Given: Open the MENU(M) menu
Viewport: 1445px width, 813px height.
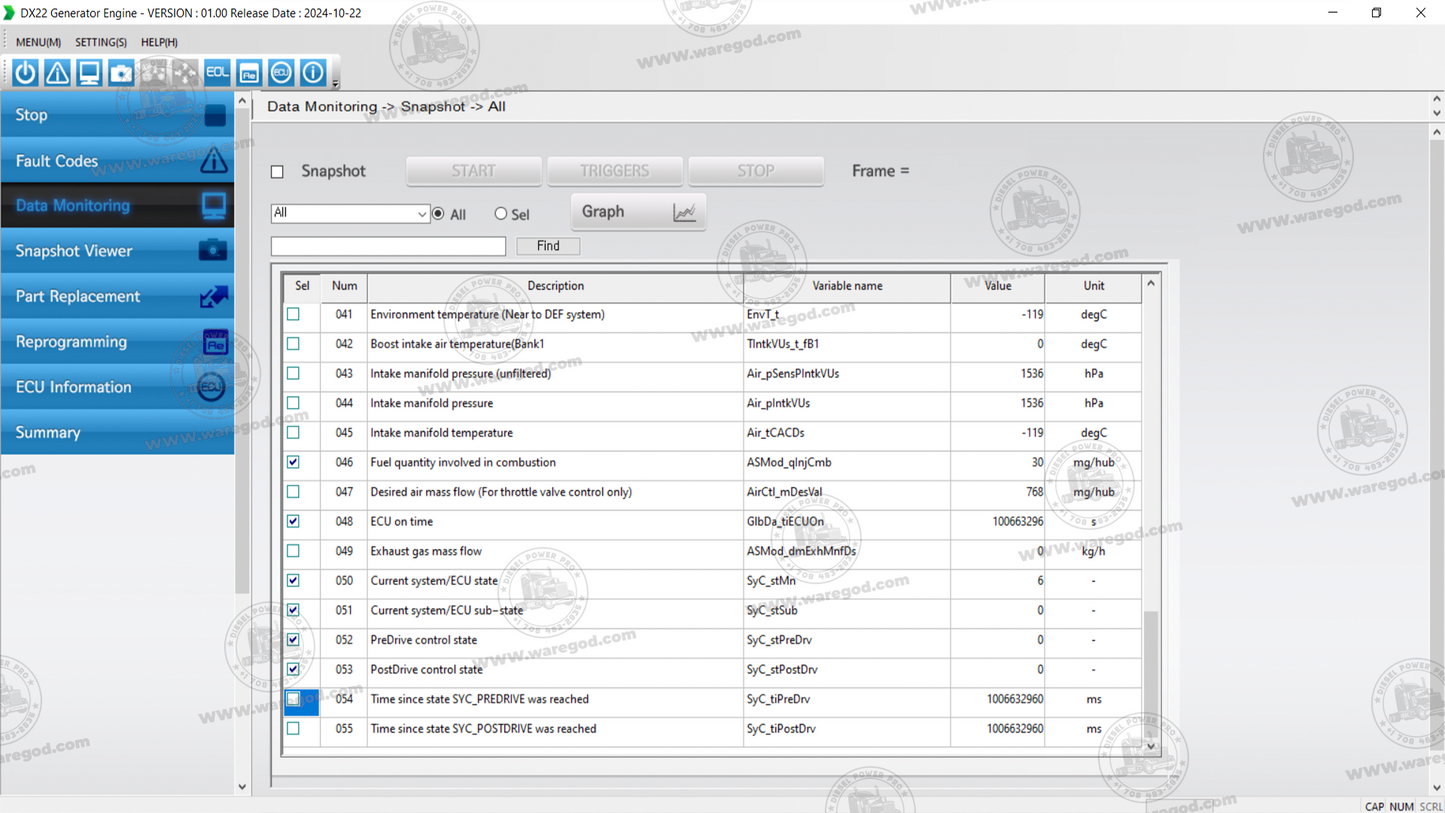Looking at the screenshot, I should (37, 42).
